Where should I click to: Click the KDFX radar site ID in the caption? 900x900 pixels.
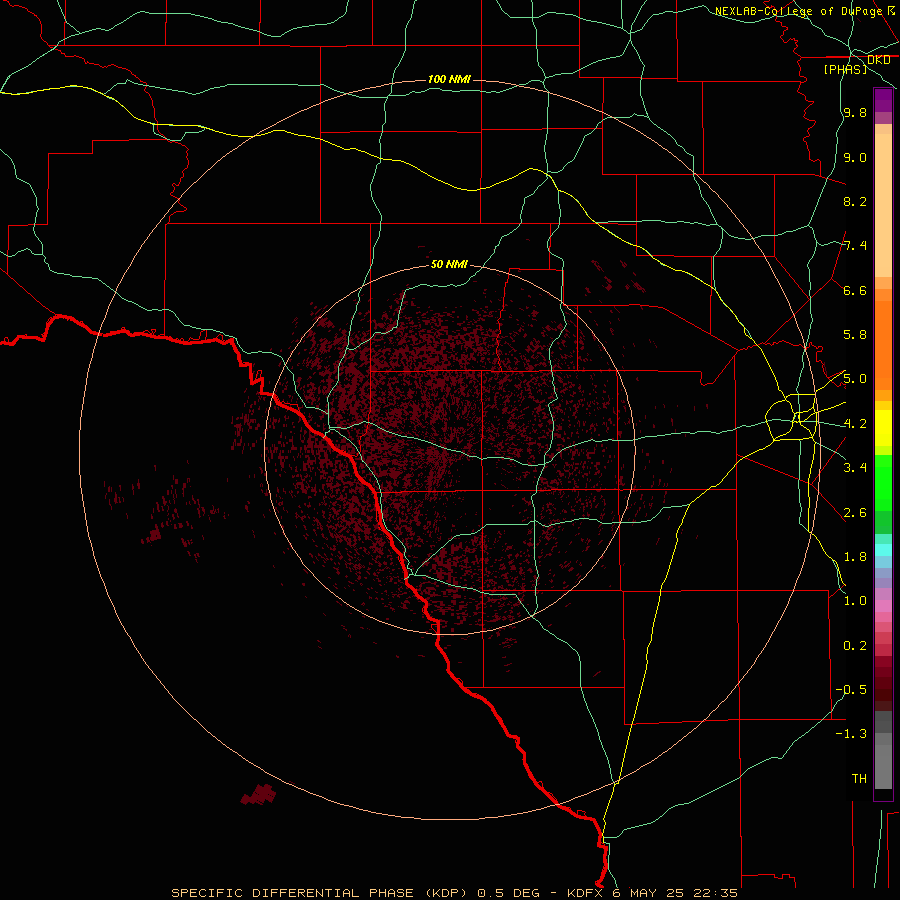pos(587,893)
